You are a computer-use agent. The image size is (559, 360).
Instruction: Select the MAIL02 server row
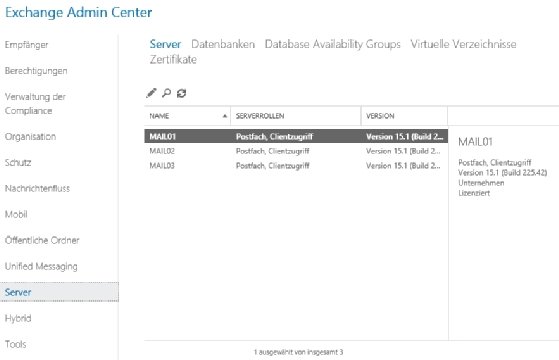(x=296, y=151)
